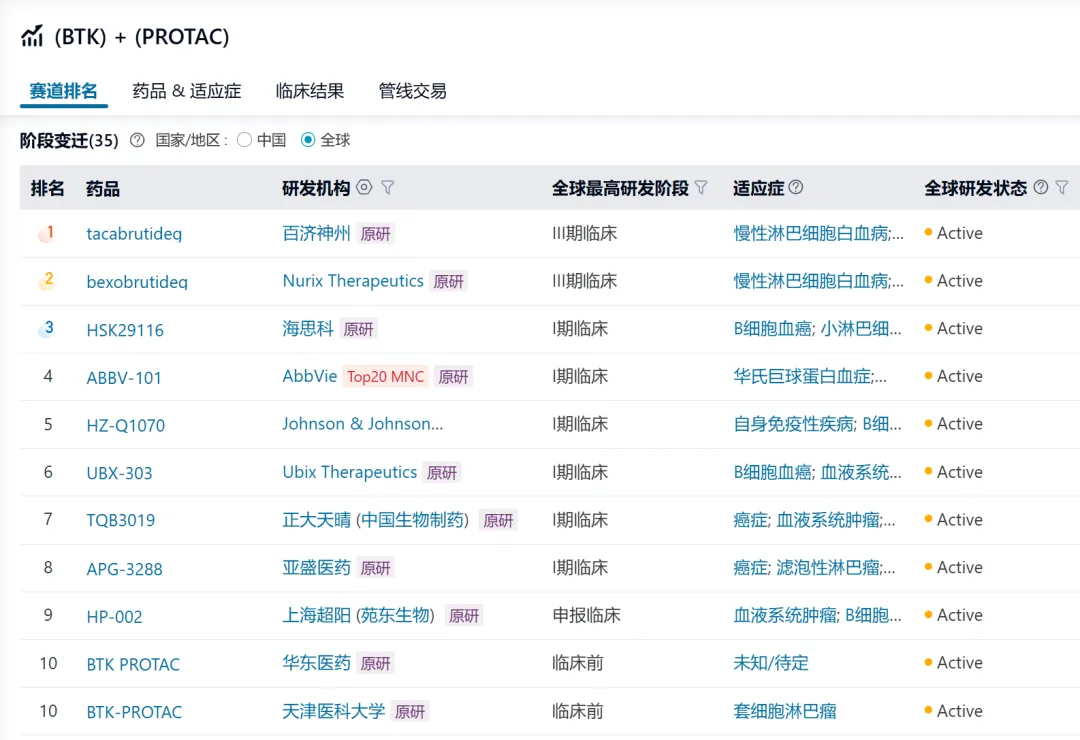Click Active status in HP-002 row
The image size is (1080, 740).
coord(954,615)
